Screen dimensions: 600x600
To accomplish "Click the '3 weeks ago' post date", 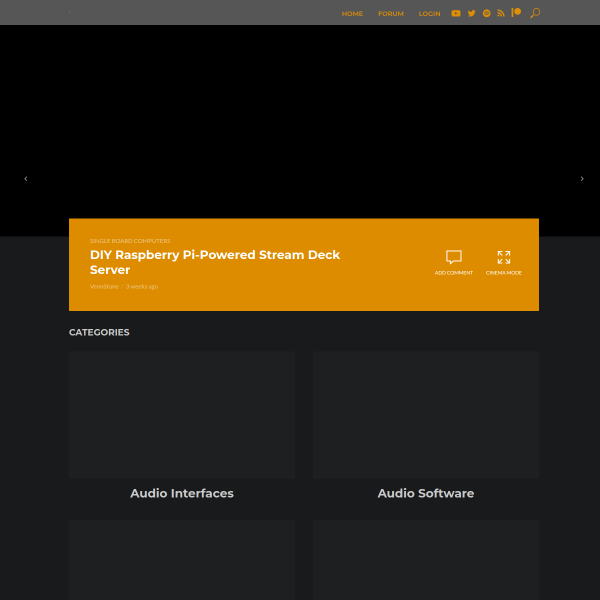I will point(142,287).
